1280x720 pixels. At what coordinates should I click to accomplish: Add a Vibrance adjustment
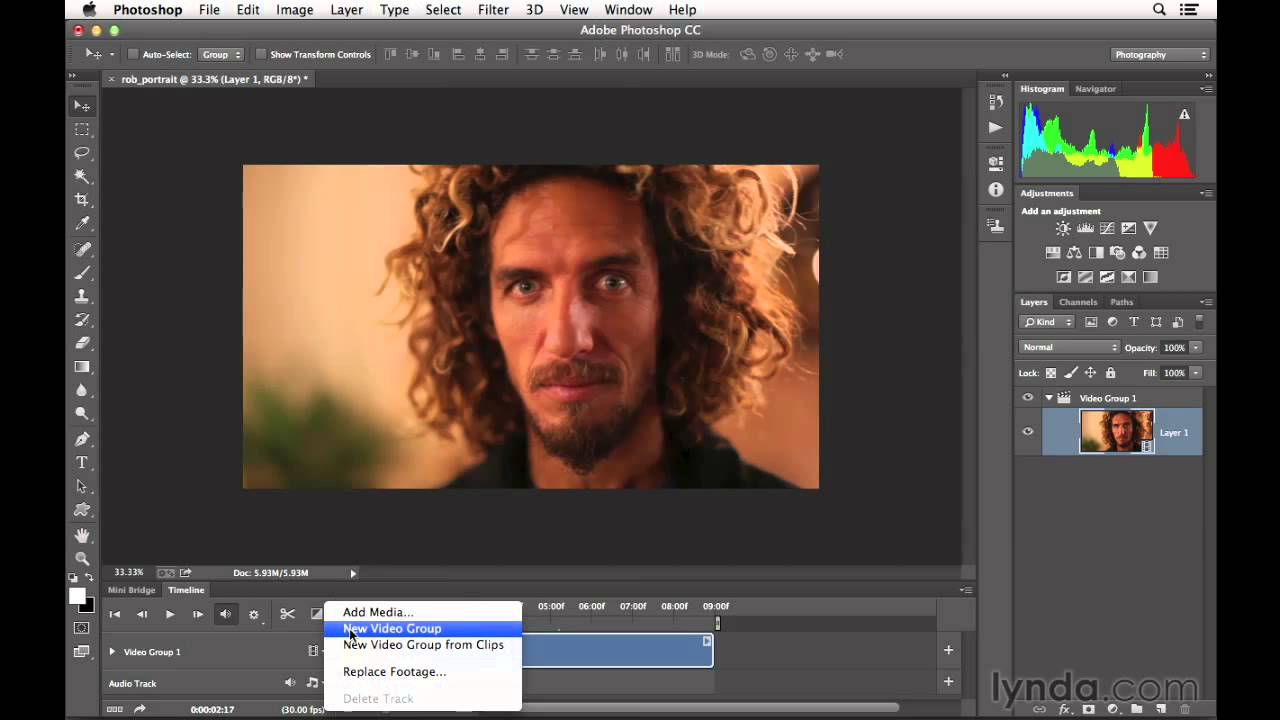click(x=1151, y=229)
